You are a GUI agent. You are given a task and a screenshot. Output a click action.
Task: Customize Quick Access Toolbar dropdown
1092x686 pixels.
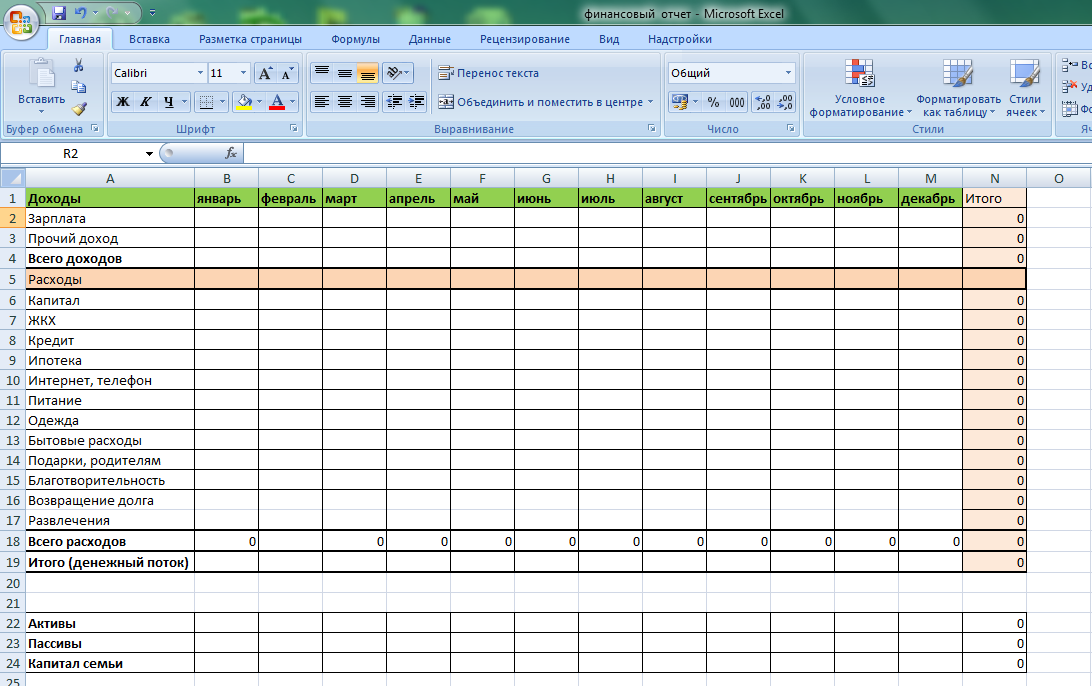(x=153, y=13)
